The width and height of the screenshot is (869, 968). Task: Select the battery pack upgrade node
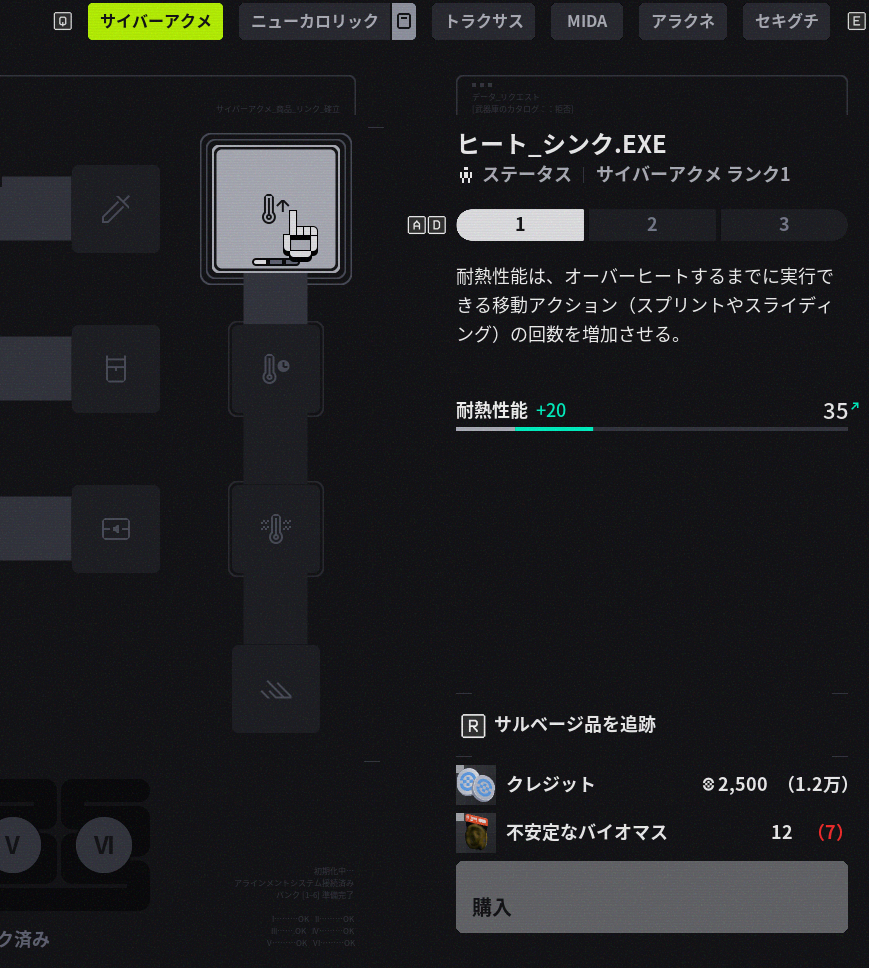[116, 529]
